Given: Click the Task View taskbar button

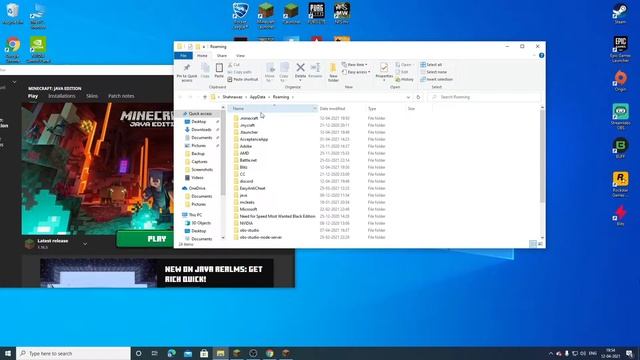Looking at the screenshot, I should (155, 353).
